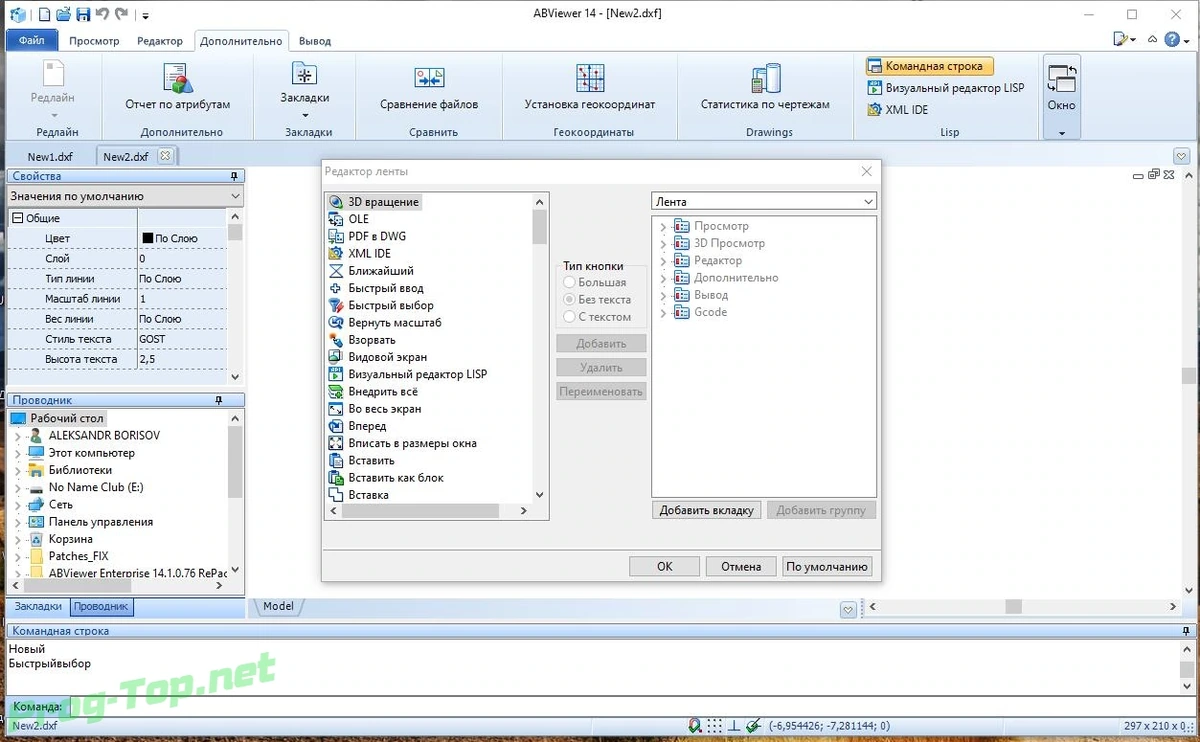Switch to the New1.dxf document tab
This screenshot has width=1200, height=742.
(50, 156)
